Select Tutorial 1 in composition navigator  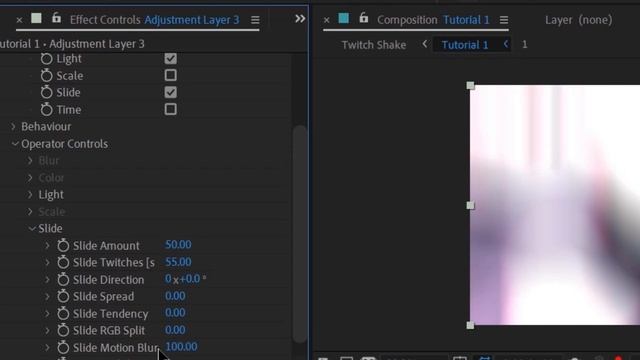point(465,45)
